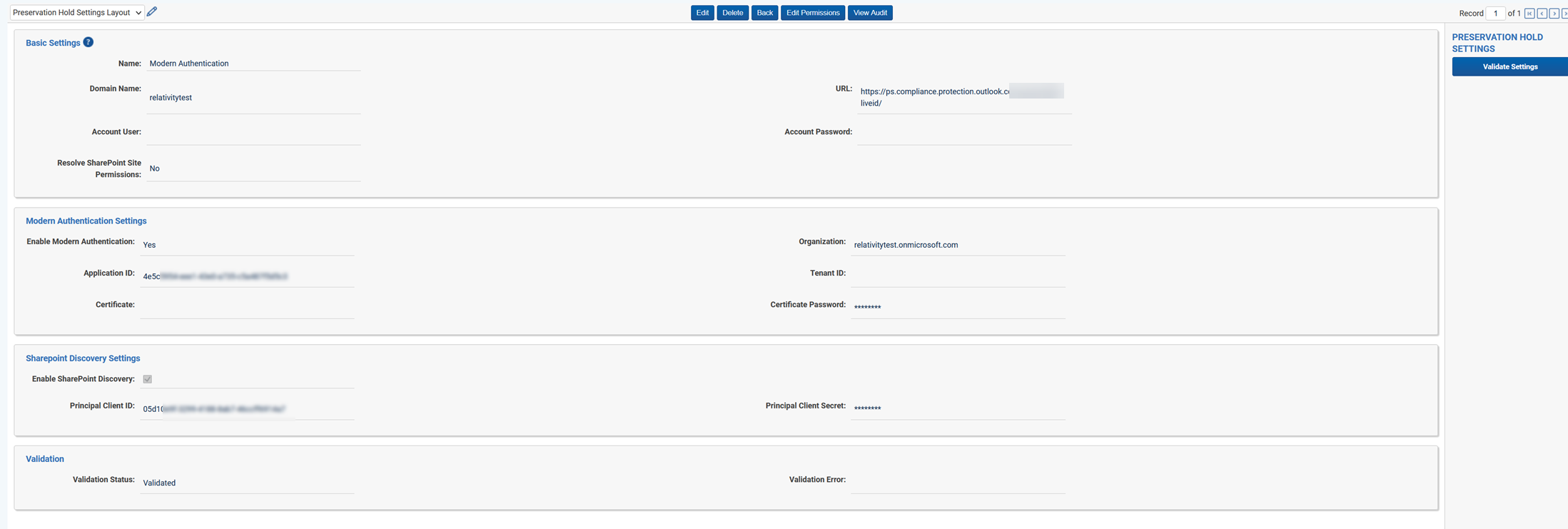Viewport: 1568px width, 529px height.
Task: Click the "Account Password:" field label
Action: click(x=818, y=132)
